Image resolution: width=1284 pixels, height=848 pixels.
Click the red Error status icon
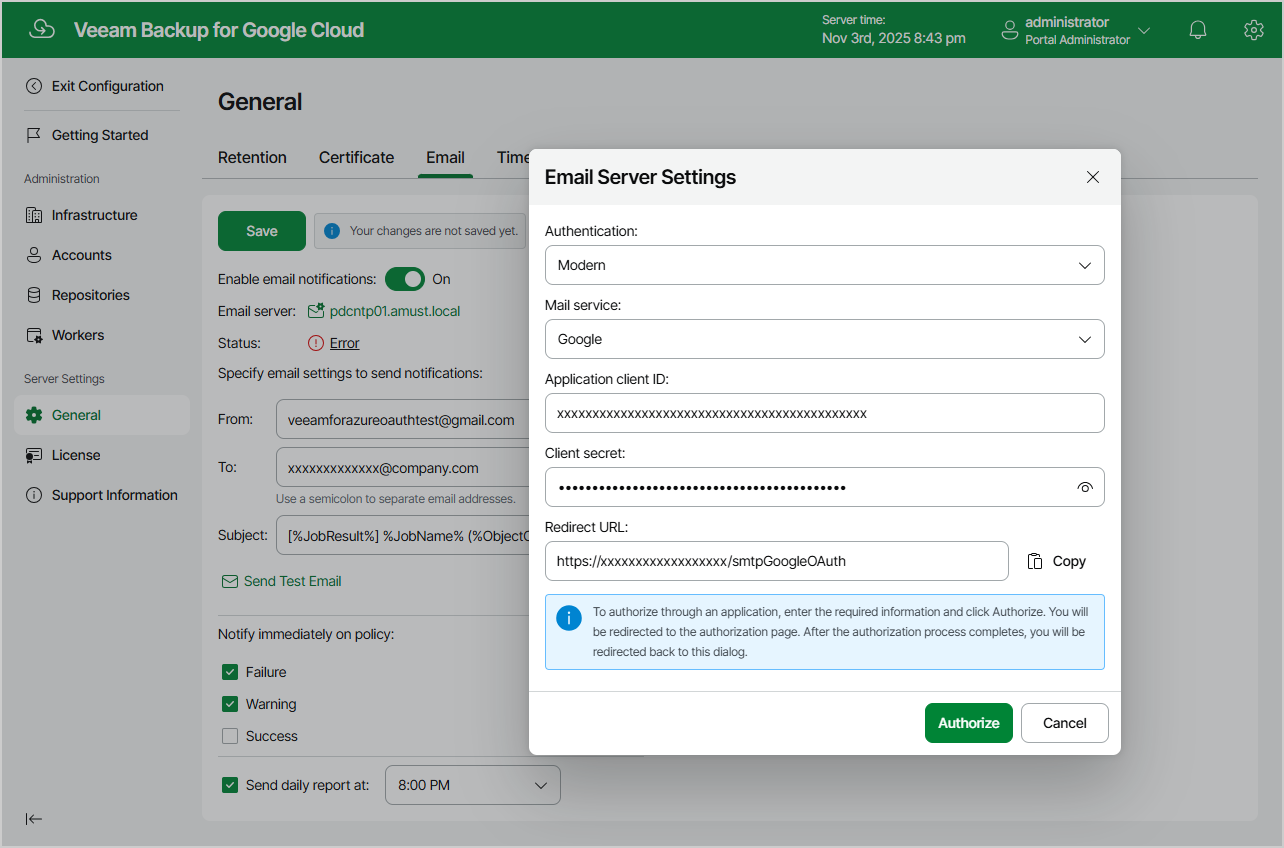pos(316,343)
